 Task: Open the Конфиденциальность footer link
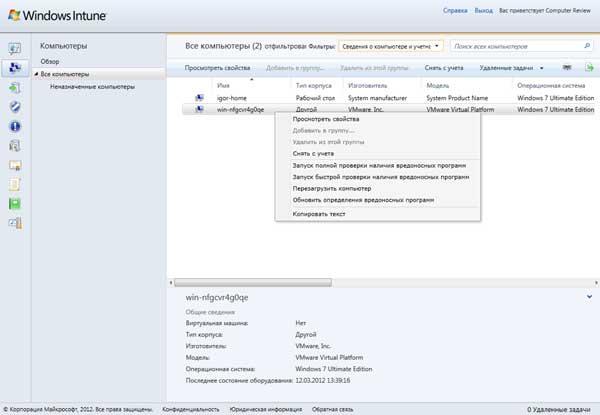191,409
